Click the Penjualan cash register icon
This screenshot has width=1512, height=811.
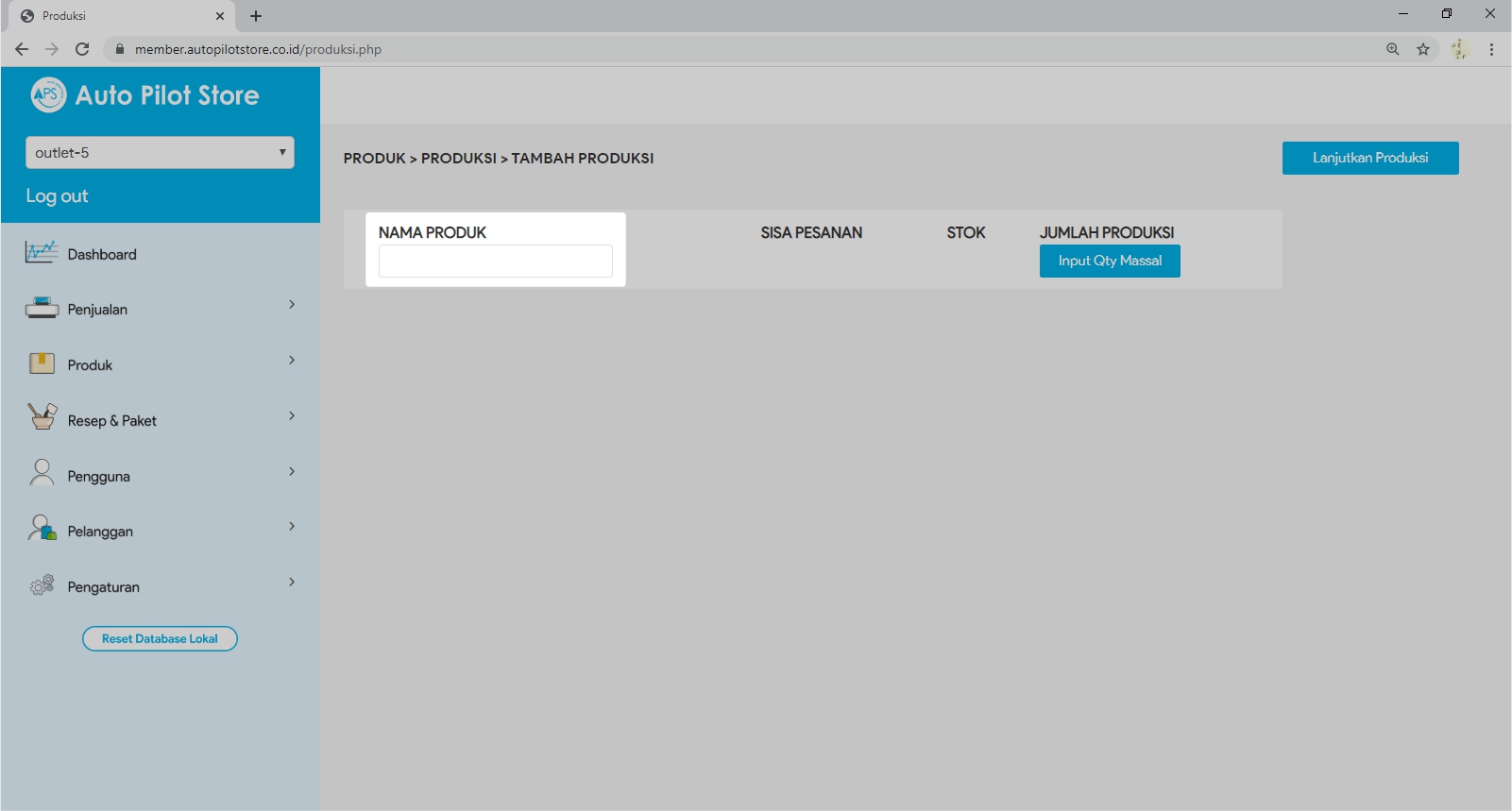tap(42, 308)
